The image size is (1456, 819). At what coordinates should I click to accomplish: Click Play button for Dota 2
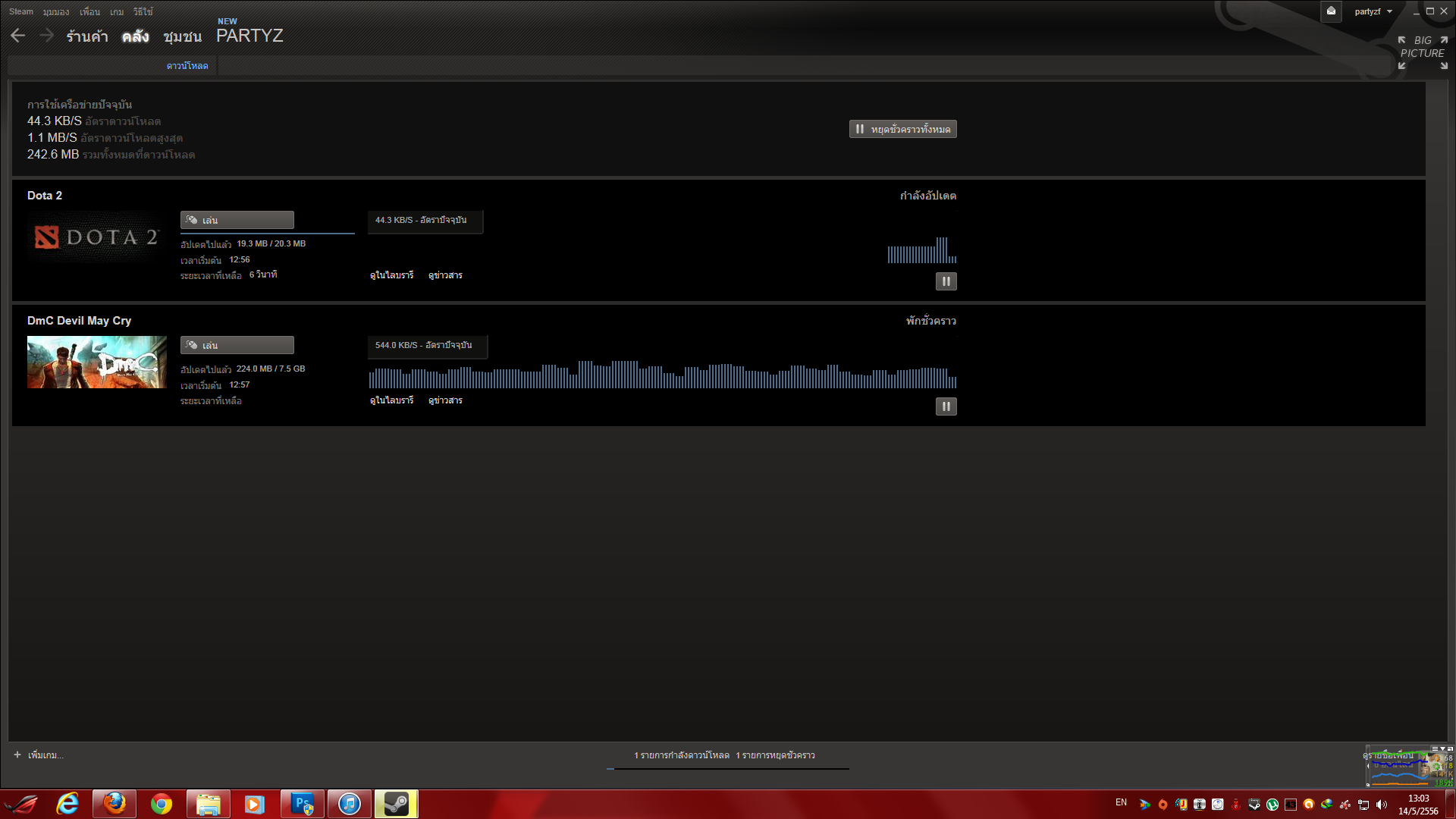pos(237,220)
